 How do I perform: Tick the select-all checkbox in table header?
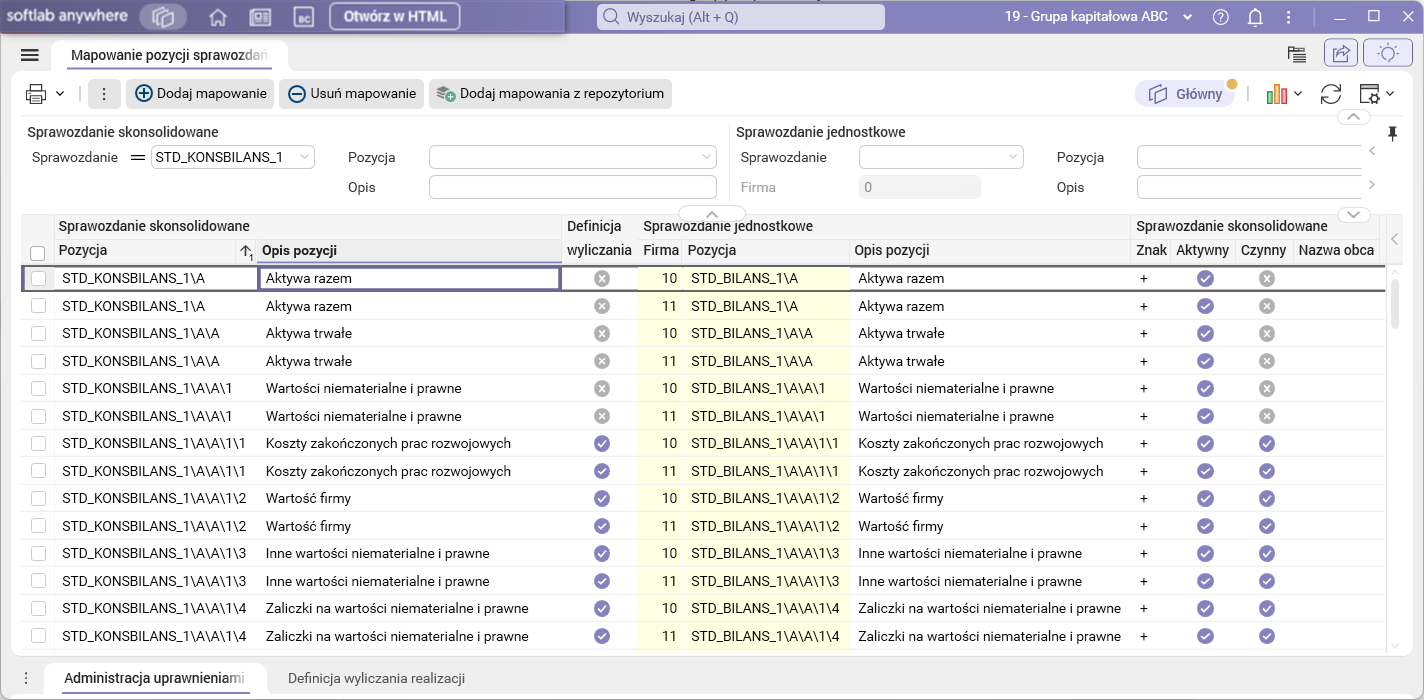tap(38, 253)
